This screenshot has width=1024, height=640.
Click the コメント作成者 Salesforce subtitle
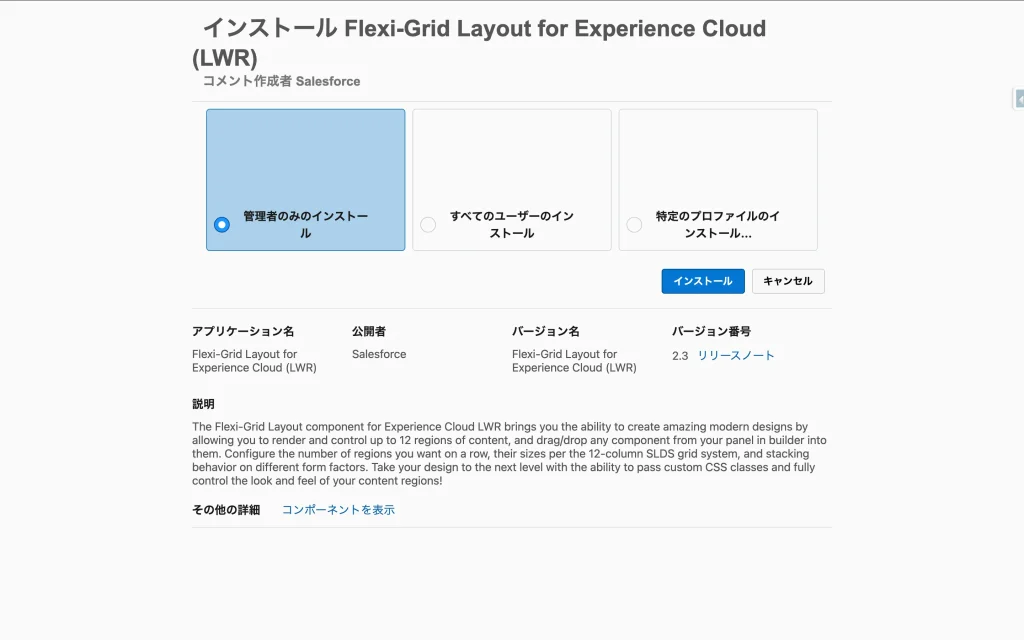pos(281,81)
